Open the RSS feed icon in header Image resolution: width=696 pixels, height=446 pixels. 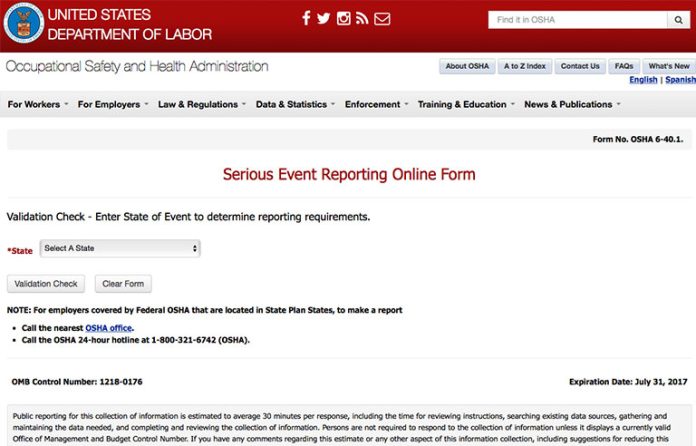(x=362, y=18)
